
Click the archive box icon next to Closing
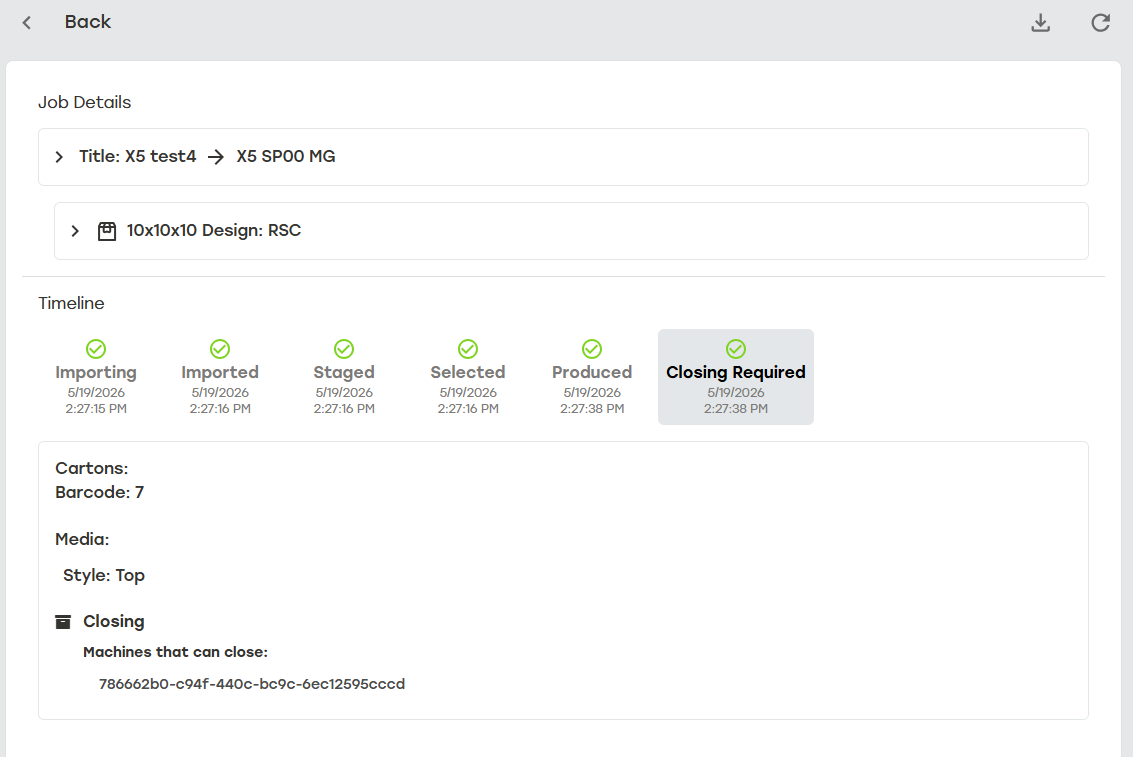pyautogui.click(x=64, y=622)
